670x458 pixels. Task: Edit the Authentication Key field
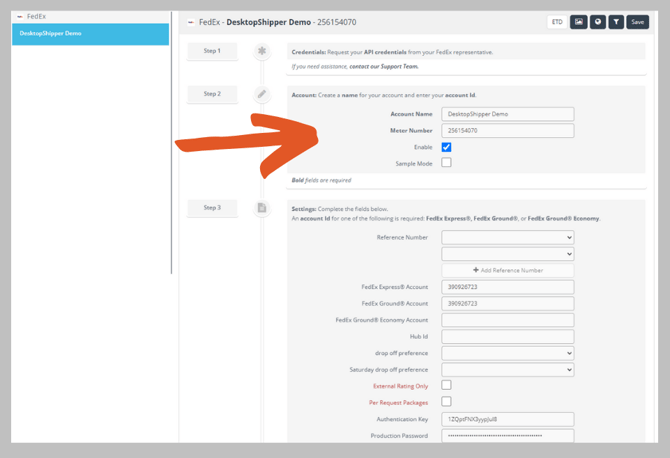pos(508,420)
